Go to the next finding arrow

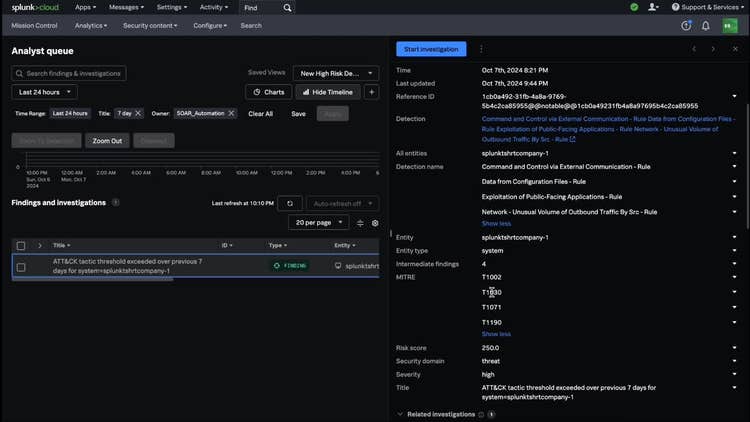[x=713, y=49]
